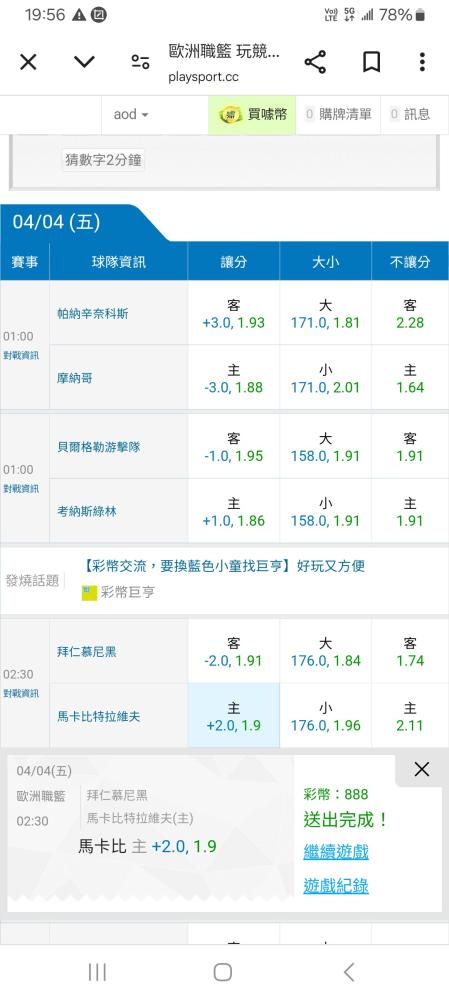Toggle 考納斯綠林 主 1.91 moneyline bet

(410, 511)
